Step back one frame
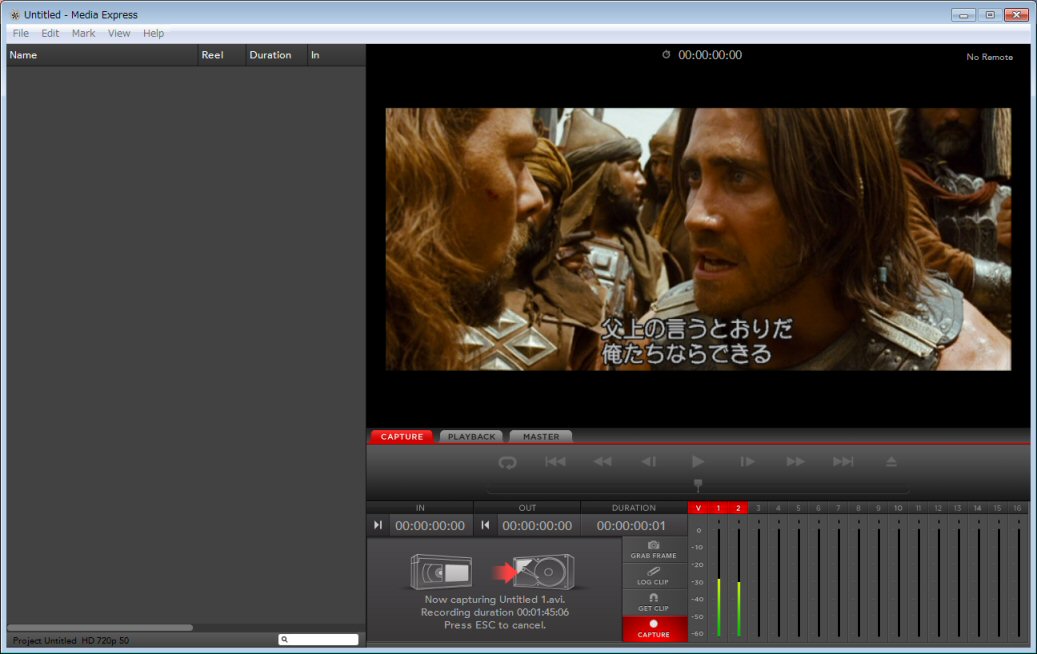This screenshot has height=654, width=1037. [649, 462]
